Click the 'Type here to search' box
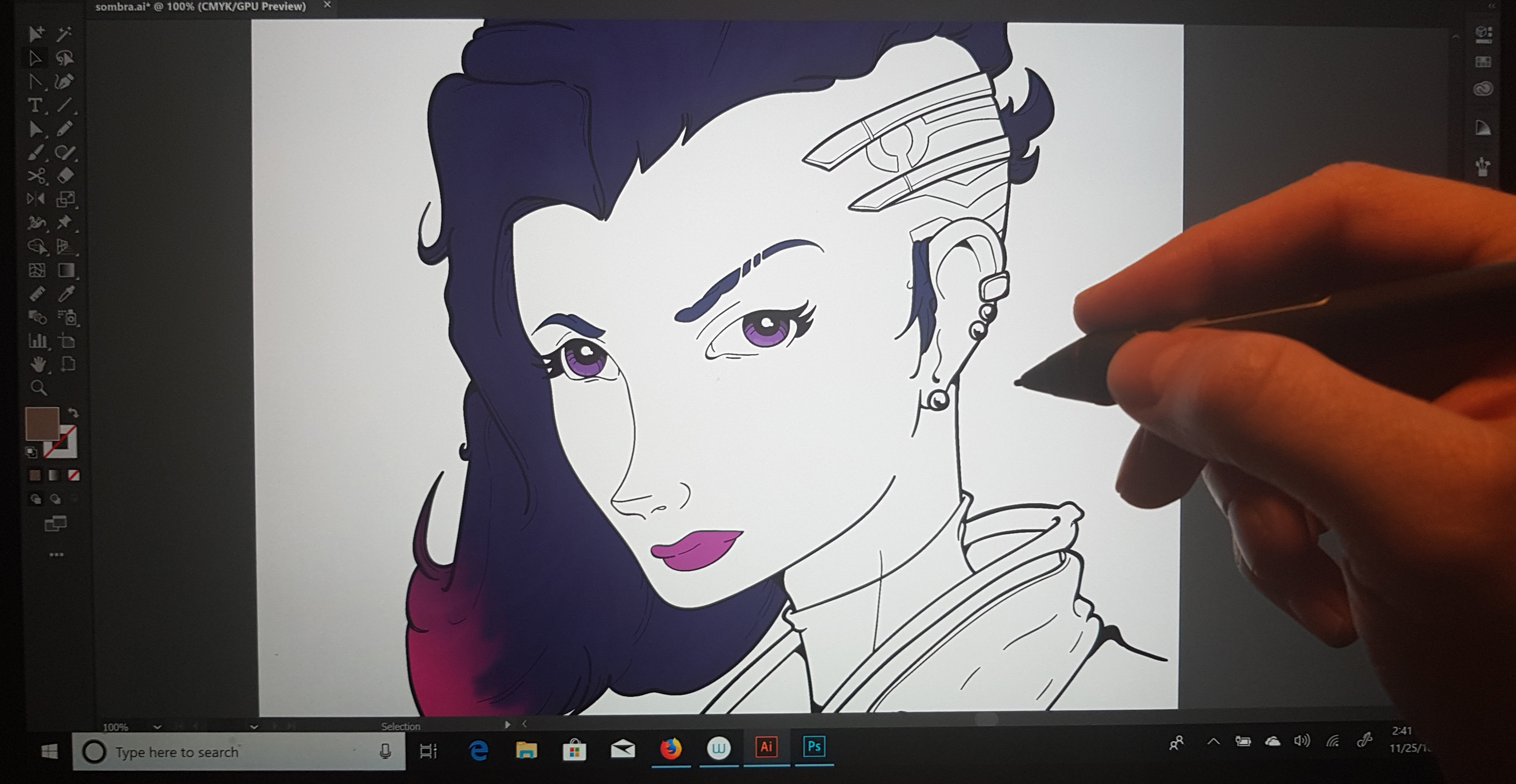 coord(239,752)
